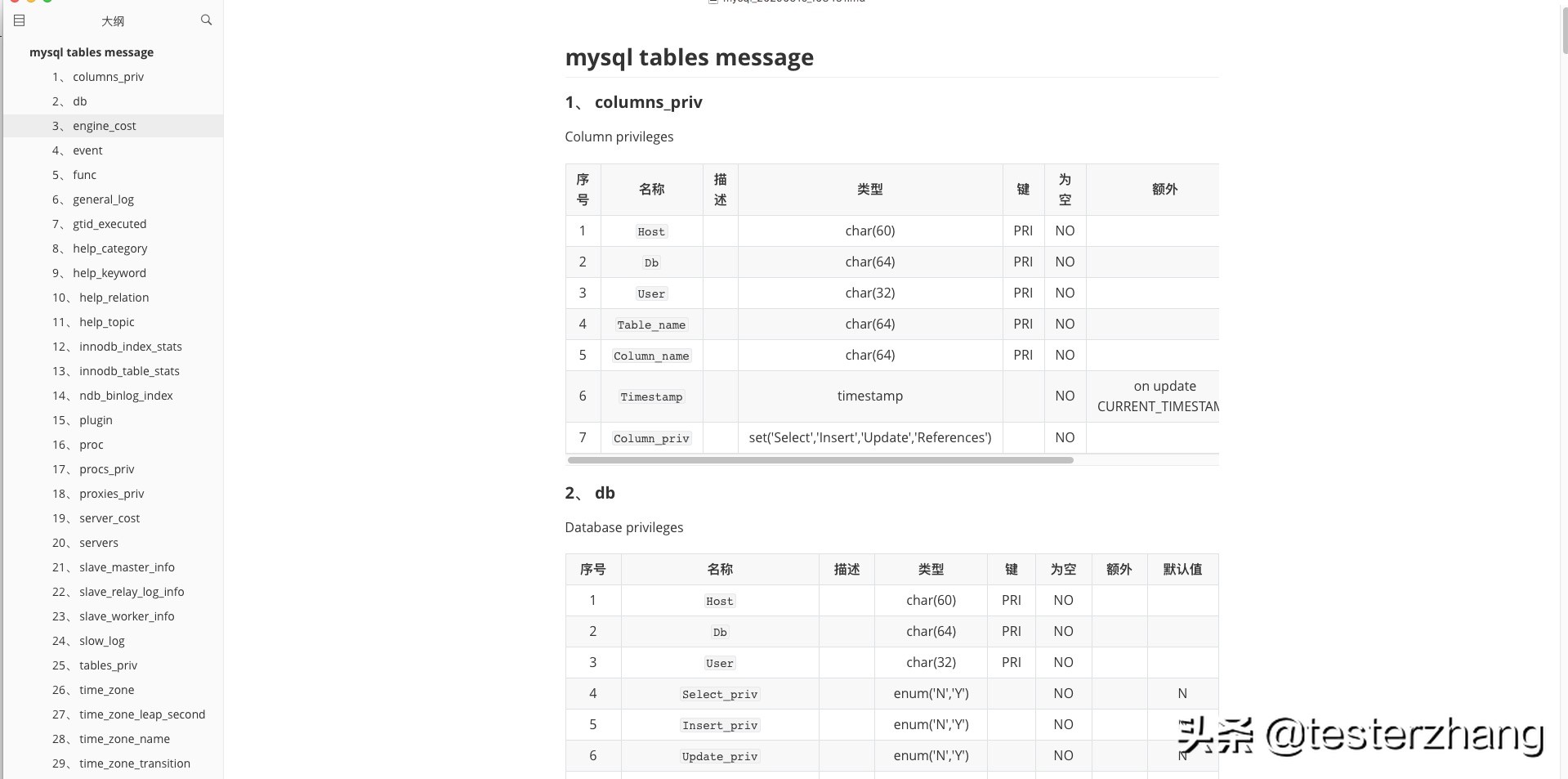Click the 'Column_priv' name cell

651,438
